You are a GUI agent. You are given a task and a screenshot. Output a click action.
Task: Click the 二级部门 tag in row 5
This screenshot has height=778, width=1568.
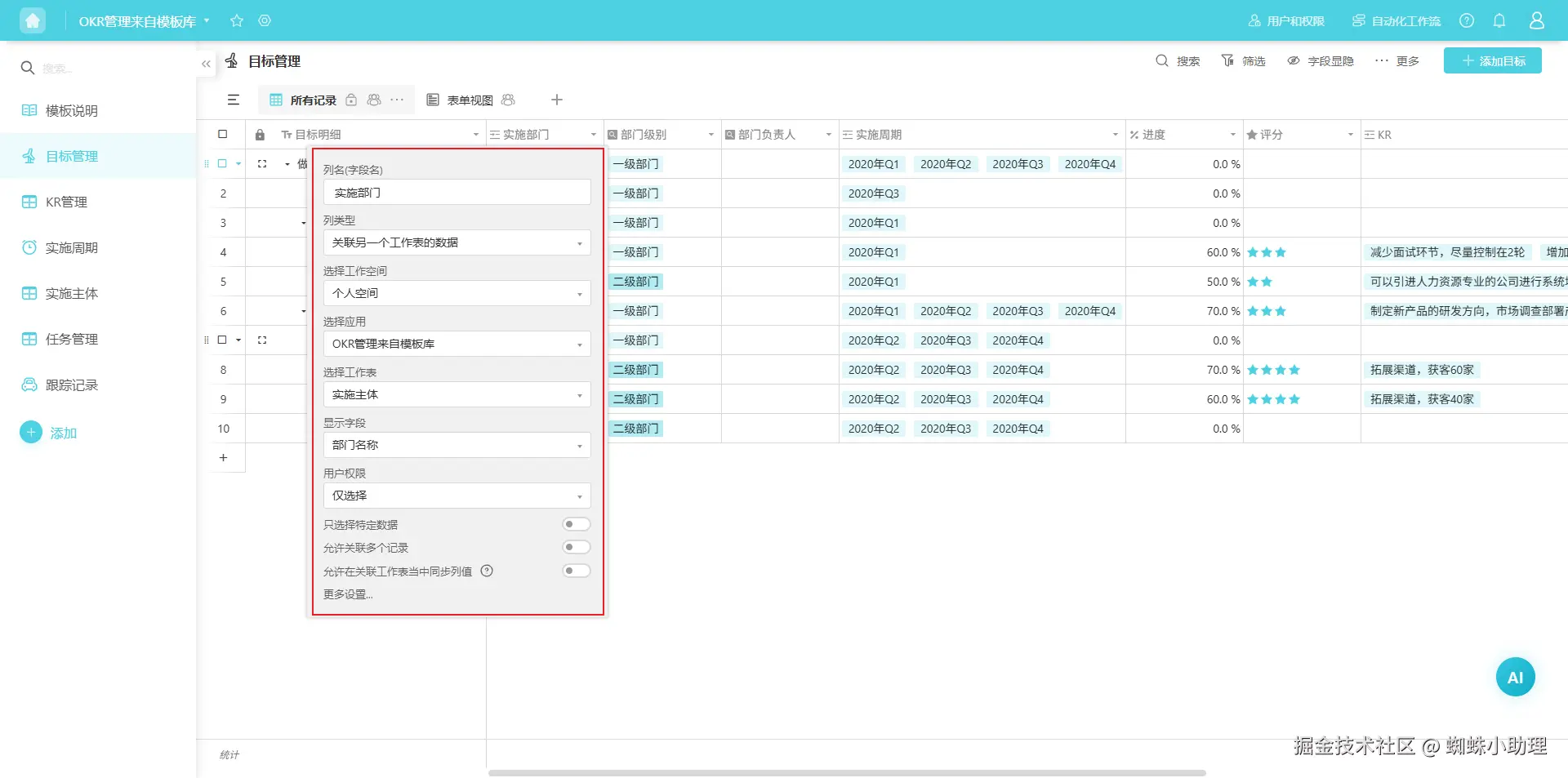coord(636,282)
